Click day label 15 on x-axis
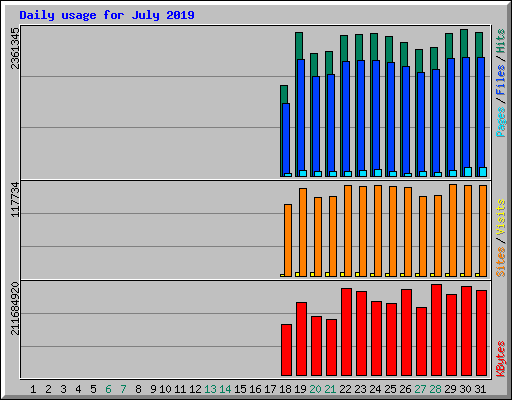This screenshot has width=512, height=400. coord(240,389)
